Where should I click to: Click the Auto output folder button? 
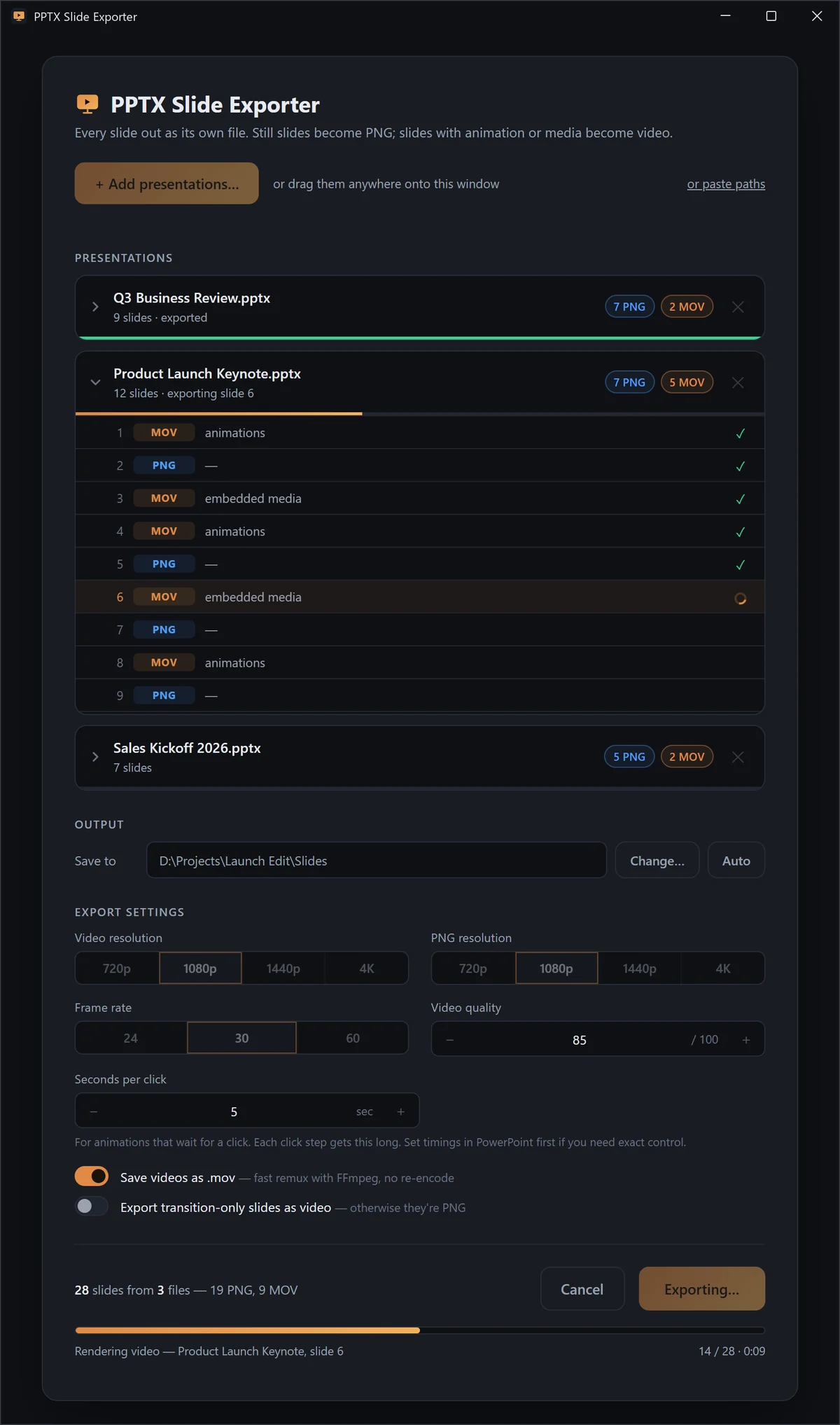point(736,861)
